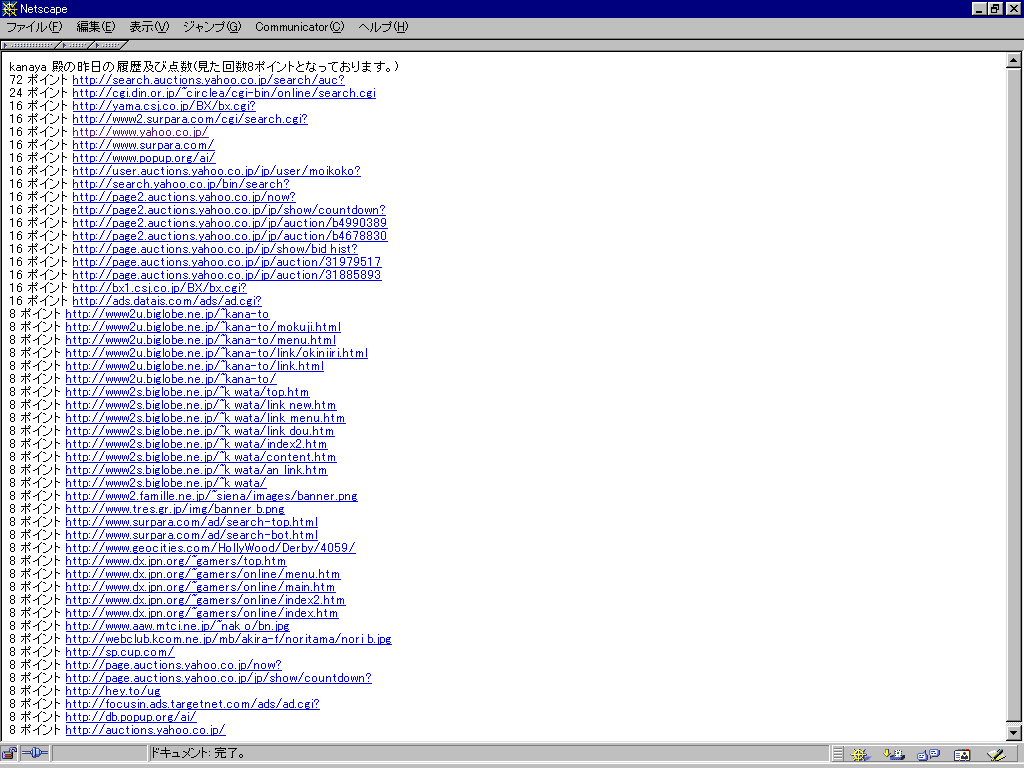Image resolution: width=1024 pixels, height=768 pixels.
Task: Click the http://hey.to/ug link
Action: [113, 692]
